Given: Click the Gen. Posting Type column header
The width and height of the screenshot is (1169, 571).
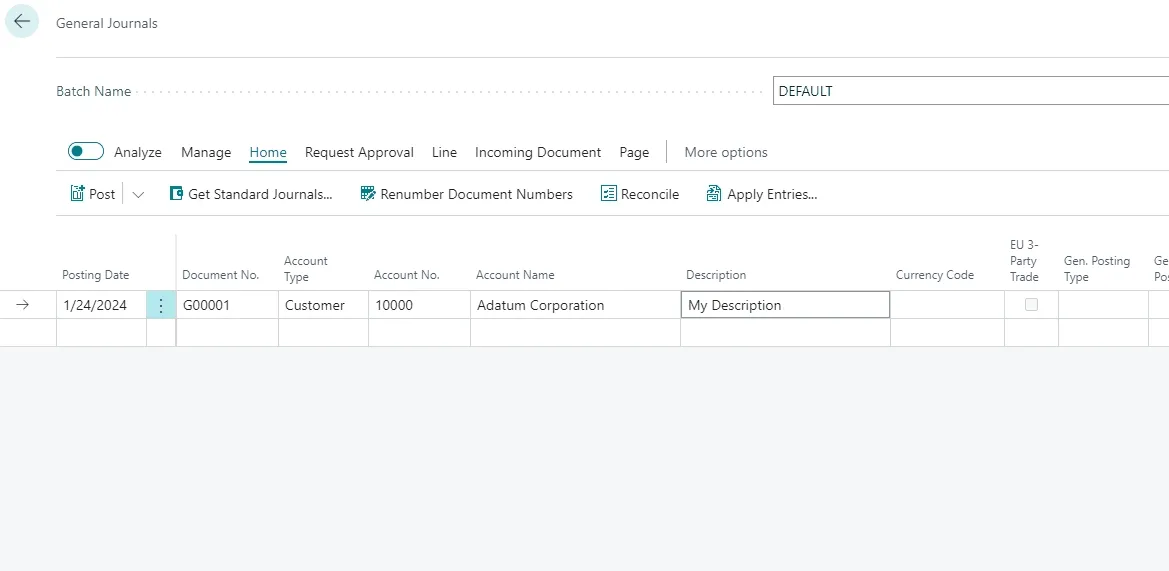Looking at the screenshot, I should coord(1097,269).
